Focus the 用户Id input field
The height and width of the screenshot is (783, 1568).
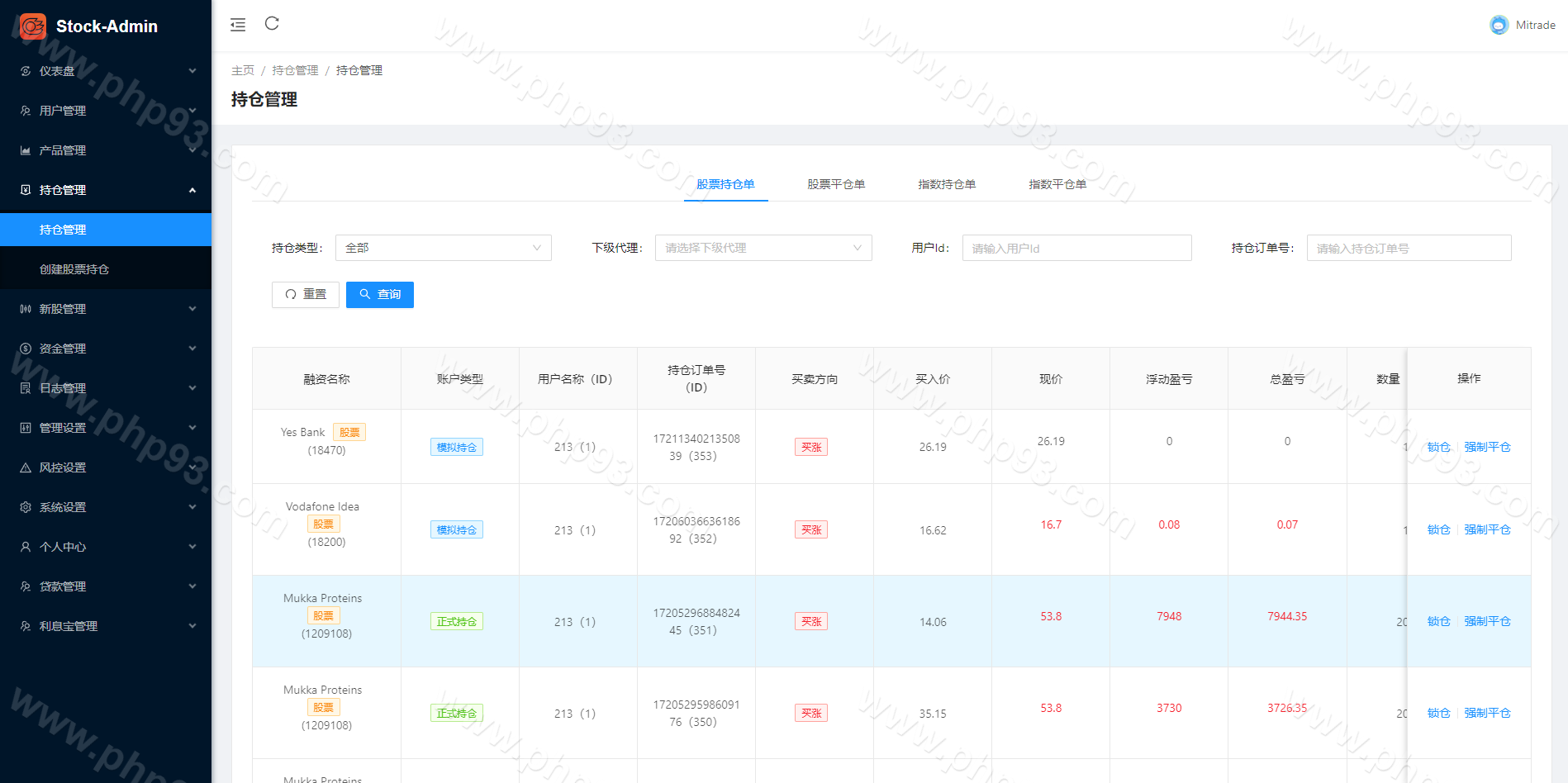tap(1076, 248)
